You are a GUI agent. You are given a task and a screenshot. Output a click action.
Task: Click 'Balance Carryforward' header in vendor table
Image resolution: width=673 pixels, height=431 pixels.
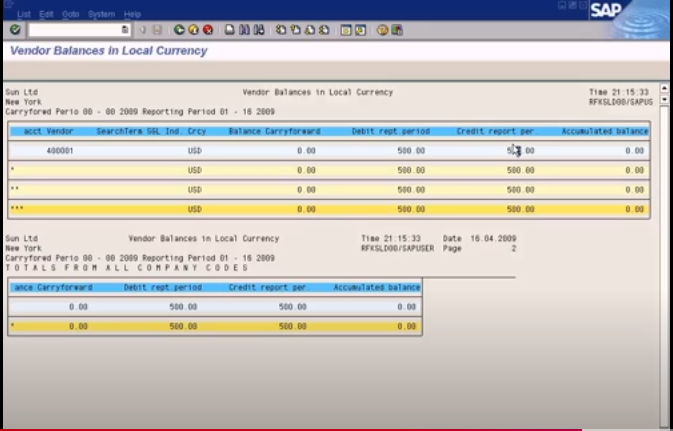tap(275, 131)
